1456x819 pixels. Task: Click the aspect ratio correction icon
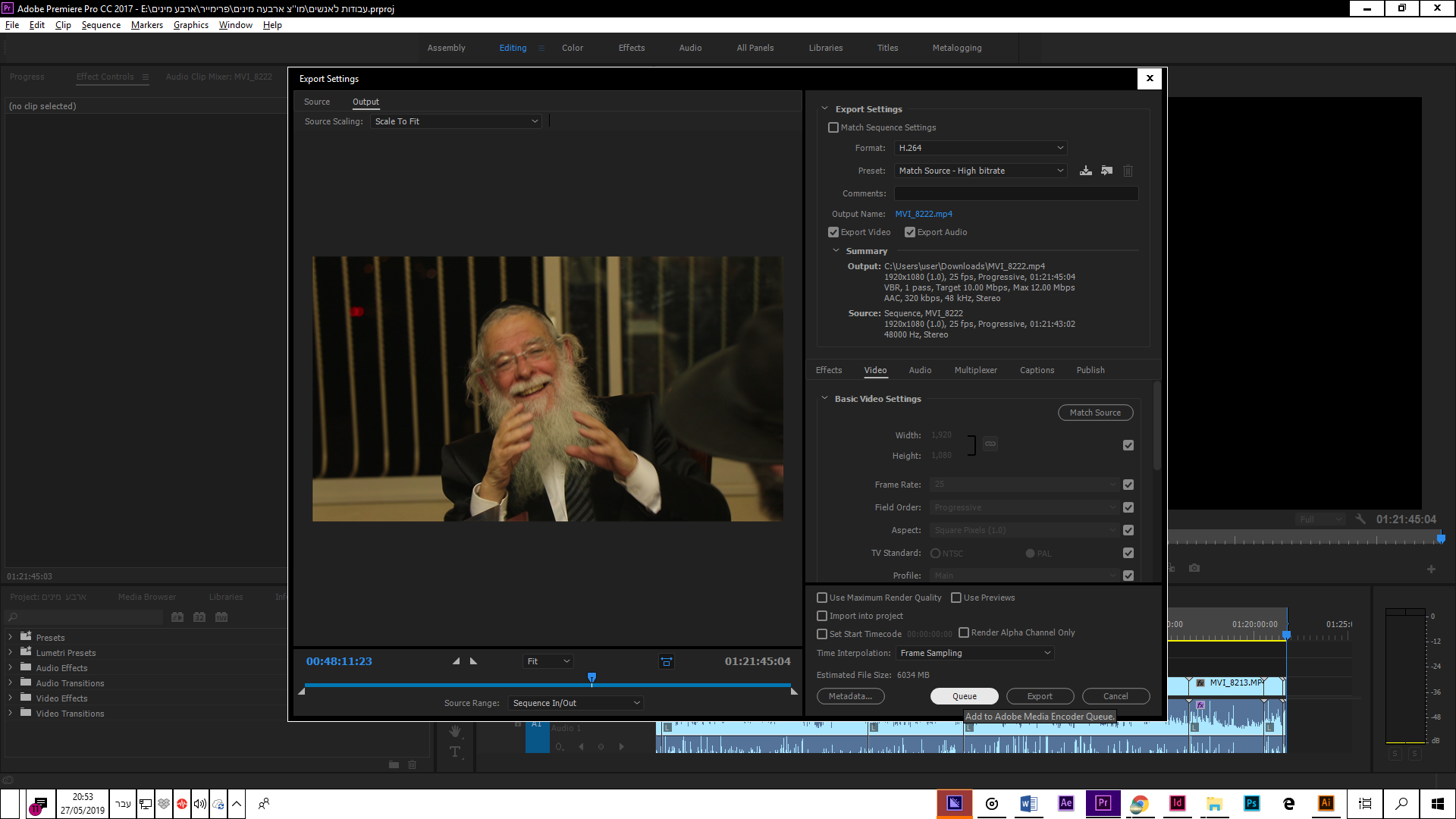(x=666, y=661)
